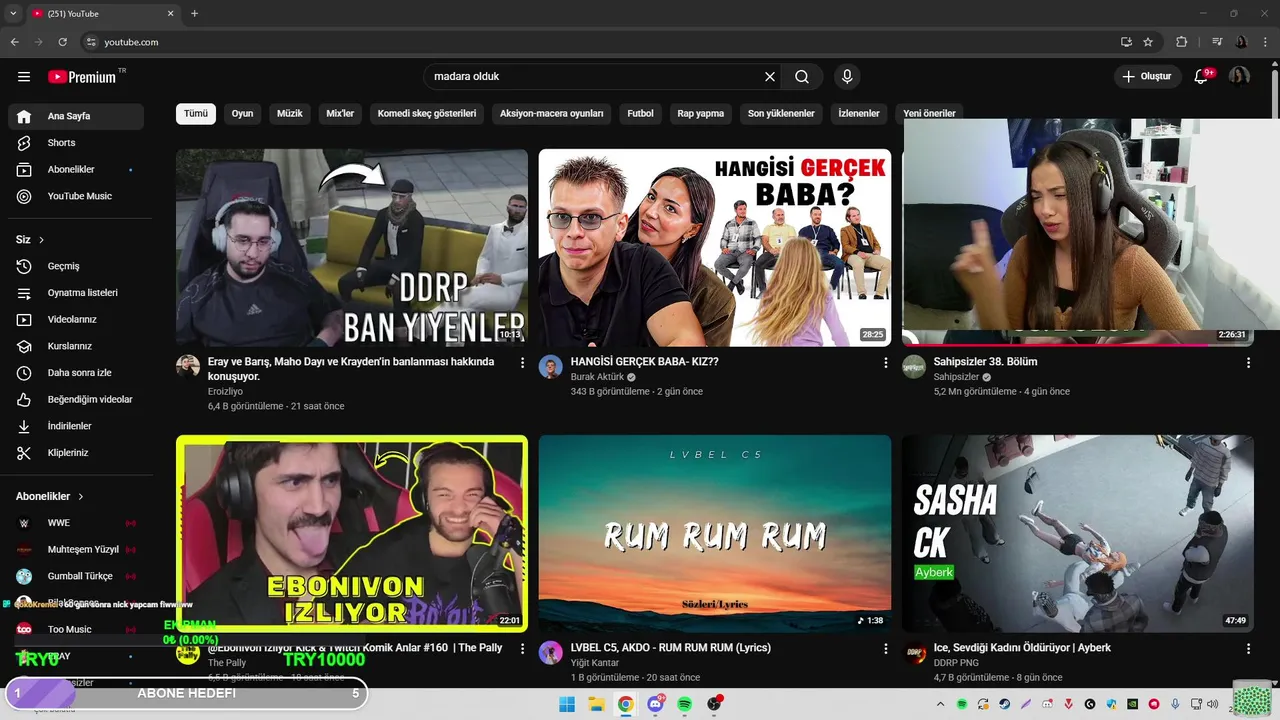The width and height of the screenshot is (1280, 720).
Task: Click the Chrome address bar URL
Action: pos(131,42)
